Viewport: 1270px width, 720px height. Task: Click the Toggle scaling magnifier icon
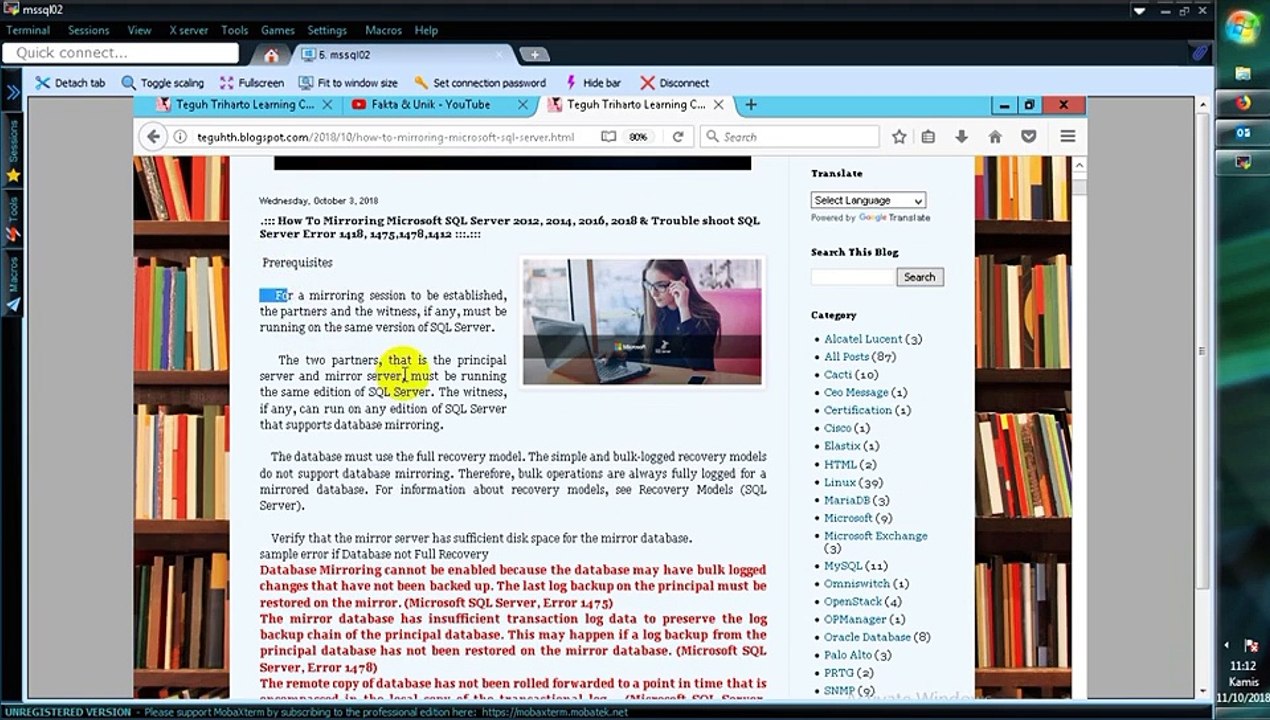[129, 83]
